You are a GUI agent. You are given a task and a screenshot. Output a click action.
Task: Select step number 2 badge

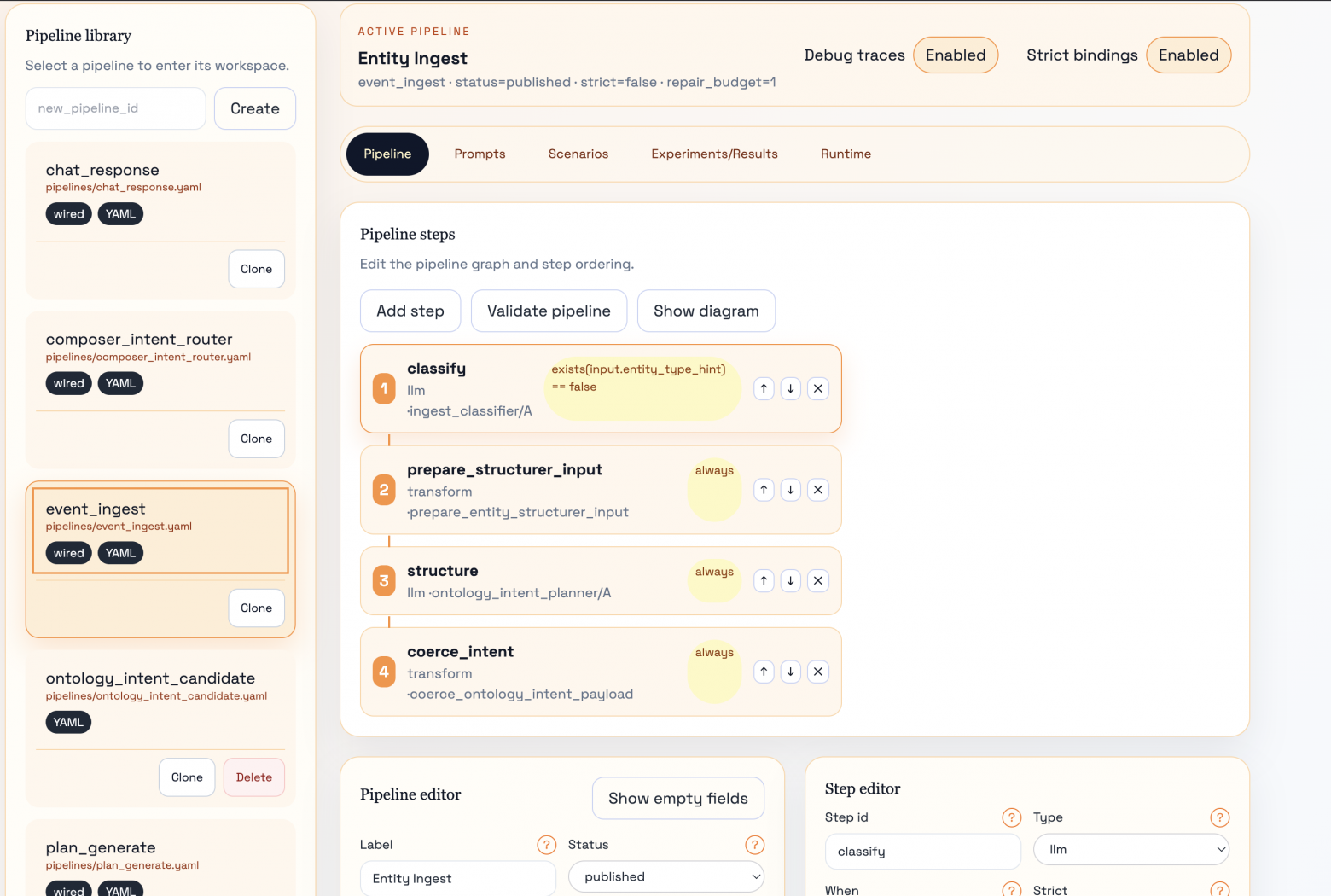pyautogui.click(x=384, y=490)
